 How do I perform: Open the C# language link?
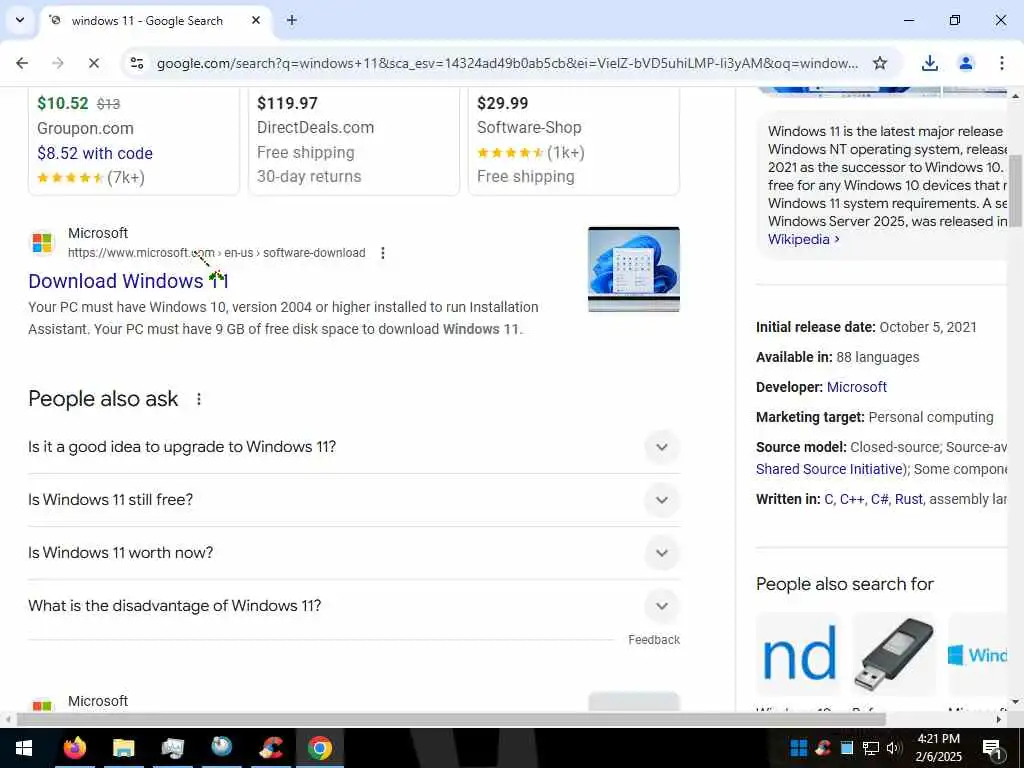[x=879, y=499]
